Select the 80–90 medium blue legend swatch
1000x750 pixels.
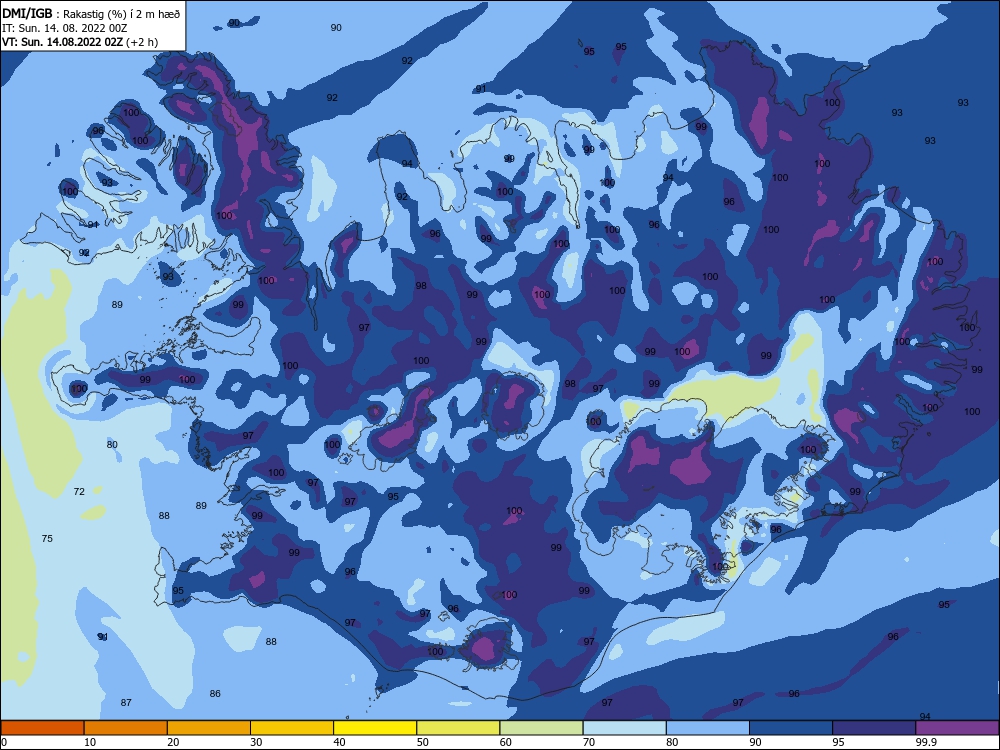(708, 728)
